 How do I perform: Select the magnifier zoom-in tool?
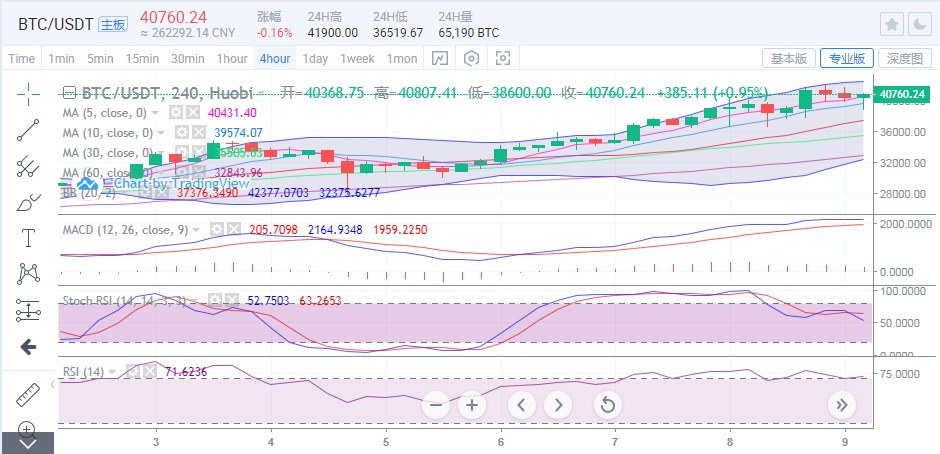point(27,429)
